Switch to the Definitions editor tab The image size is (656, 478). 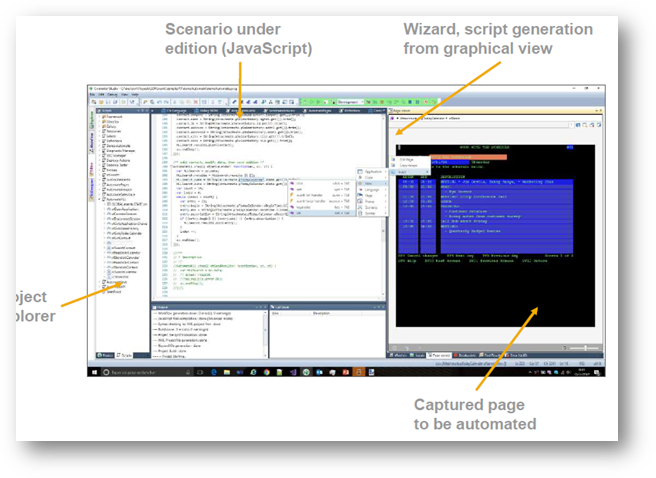pyautogui.click(x=352, y=110)
